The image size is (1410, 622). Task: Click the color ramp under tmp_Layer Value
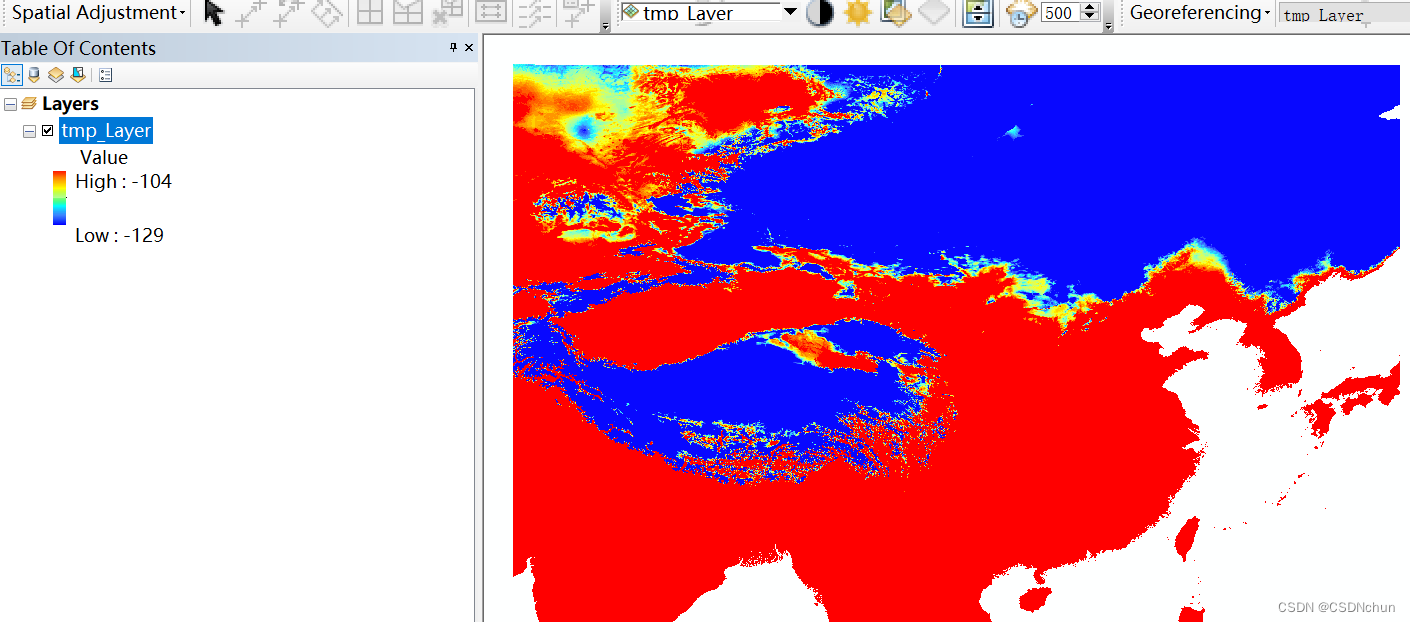[58, 198]
